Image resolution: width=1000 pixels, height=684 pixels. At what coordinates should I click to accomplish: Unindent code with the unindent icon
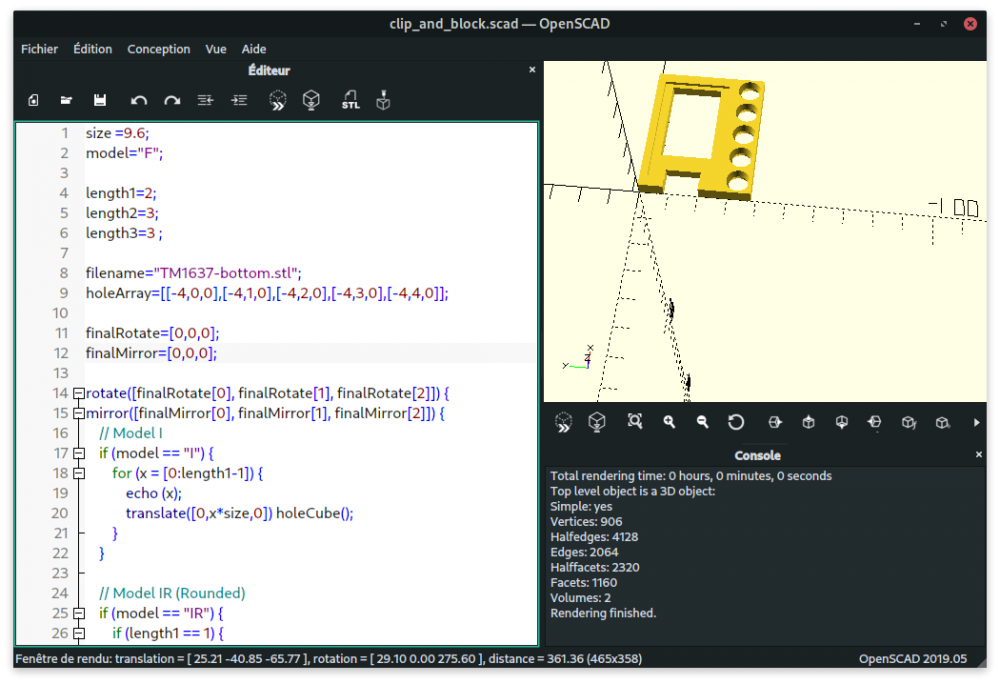(x=205, y=100)
